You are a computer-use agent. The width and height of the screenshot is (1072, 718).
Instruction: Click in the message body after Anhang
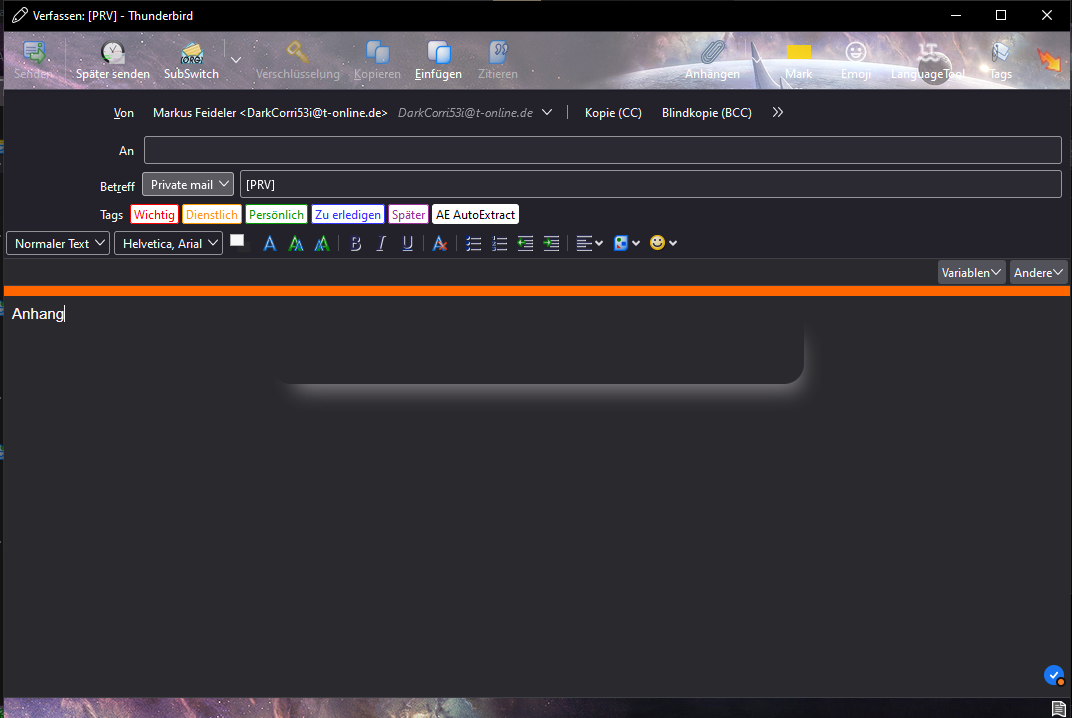(x=66, y=314)
